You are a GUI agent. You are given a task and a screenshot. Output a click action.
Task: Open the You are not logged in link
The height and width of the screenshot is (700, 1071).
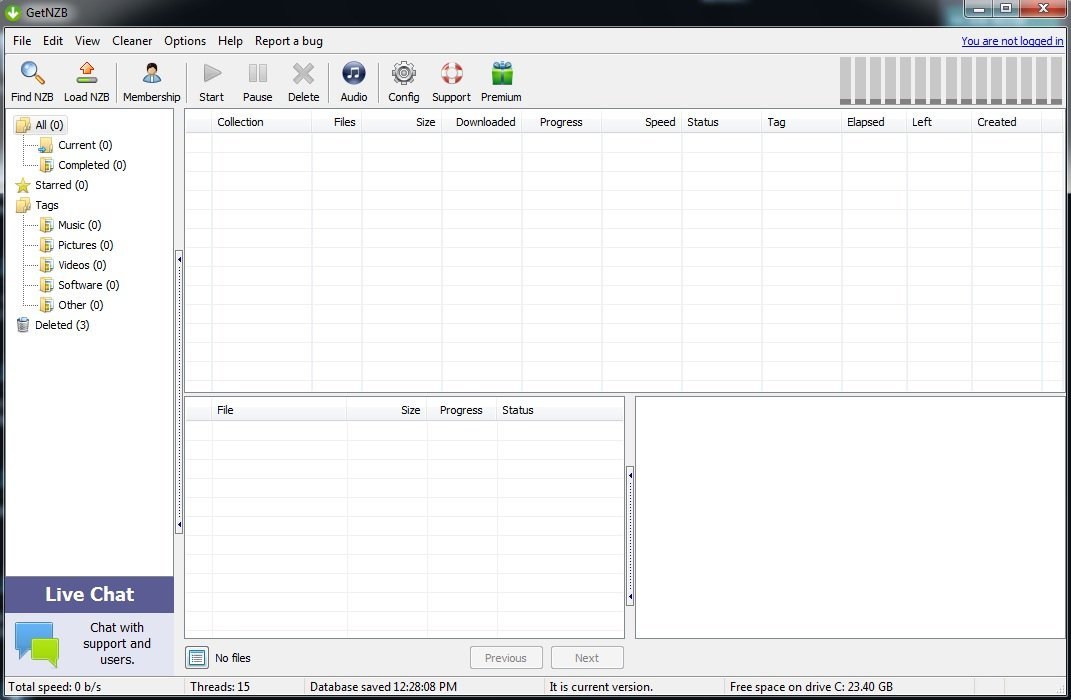click(1012, 41)
